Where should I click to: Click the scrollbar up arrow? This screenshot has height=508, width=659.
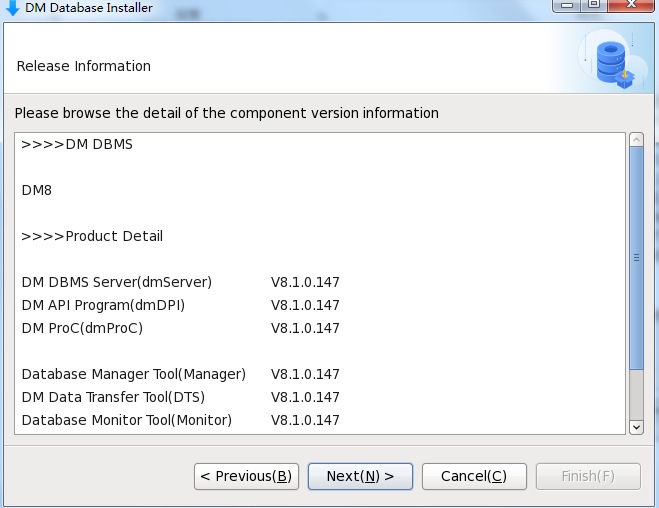tap(636, 140)
